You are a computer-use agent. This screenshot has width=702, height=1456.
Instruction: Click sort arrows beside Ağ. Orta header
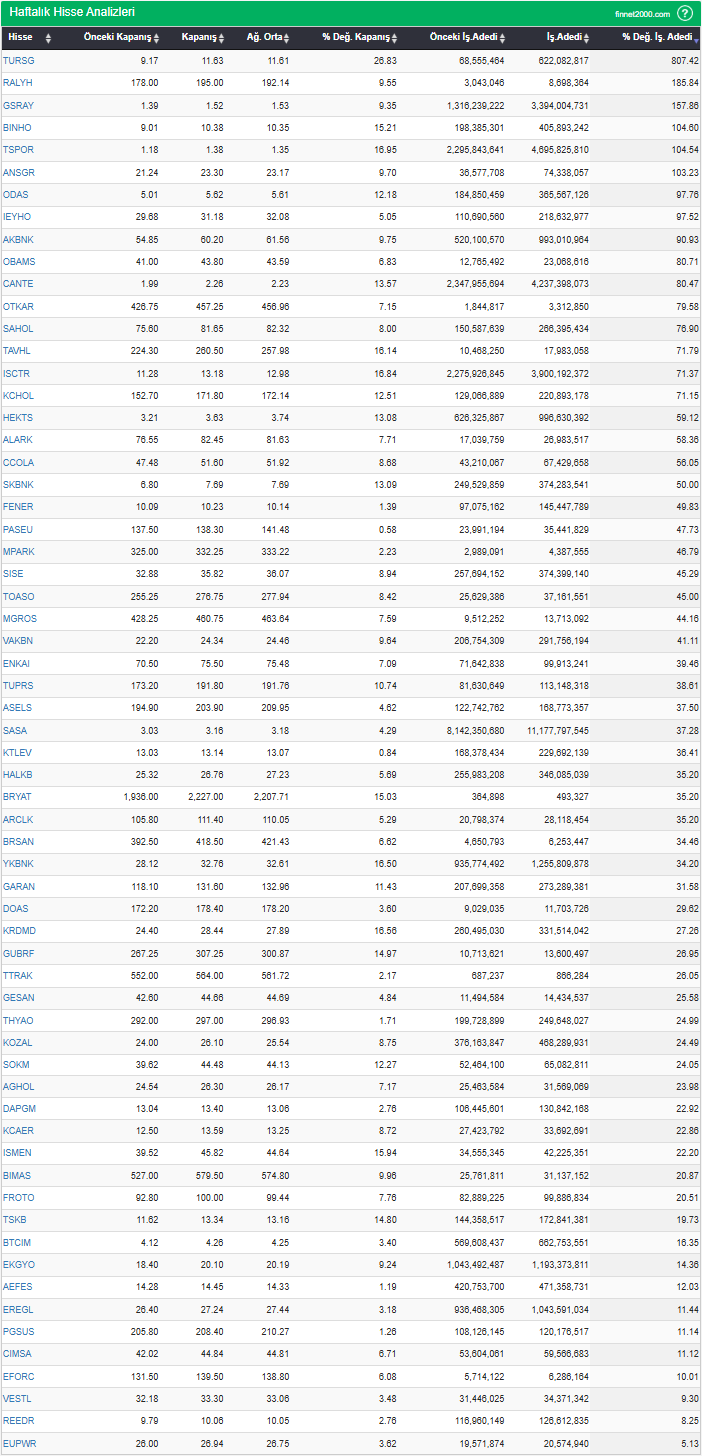(287, 38)
